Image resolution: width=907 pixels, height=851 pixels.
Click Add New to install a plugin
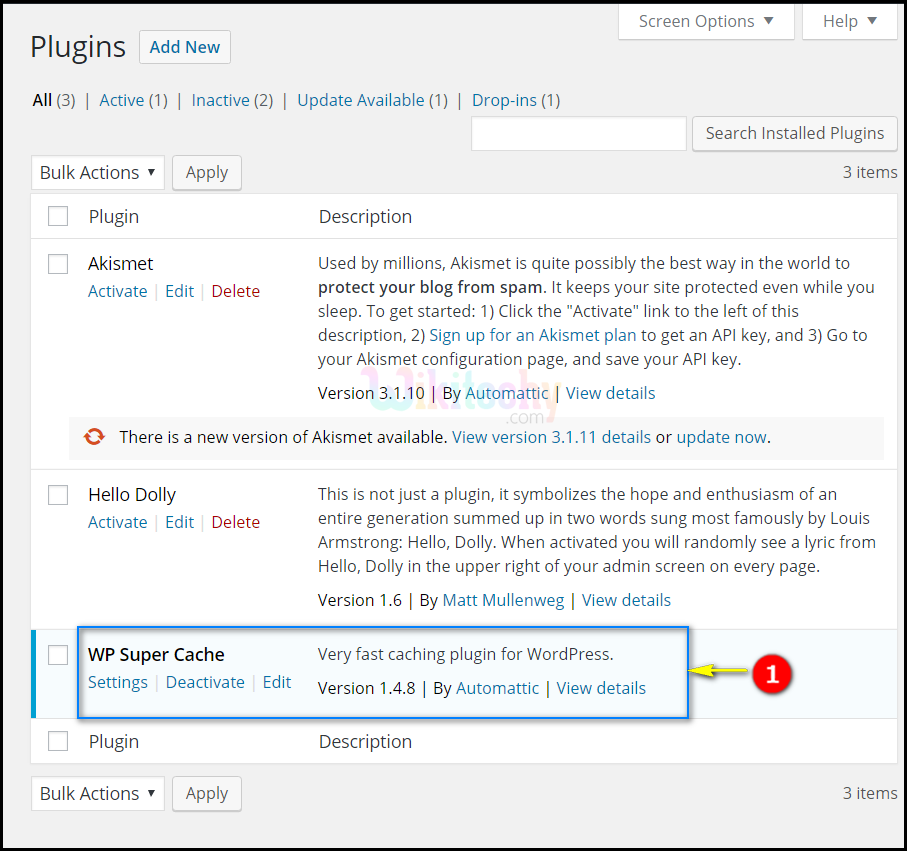(x=184, y=46)
